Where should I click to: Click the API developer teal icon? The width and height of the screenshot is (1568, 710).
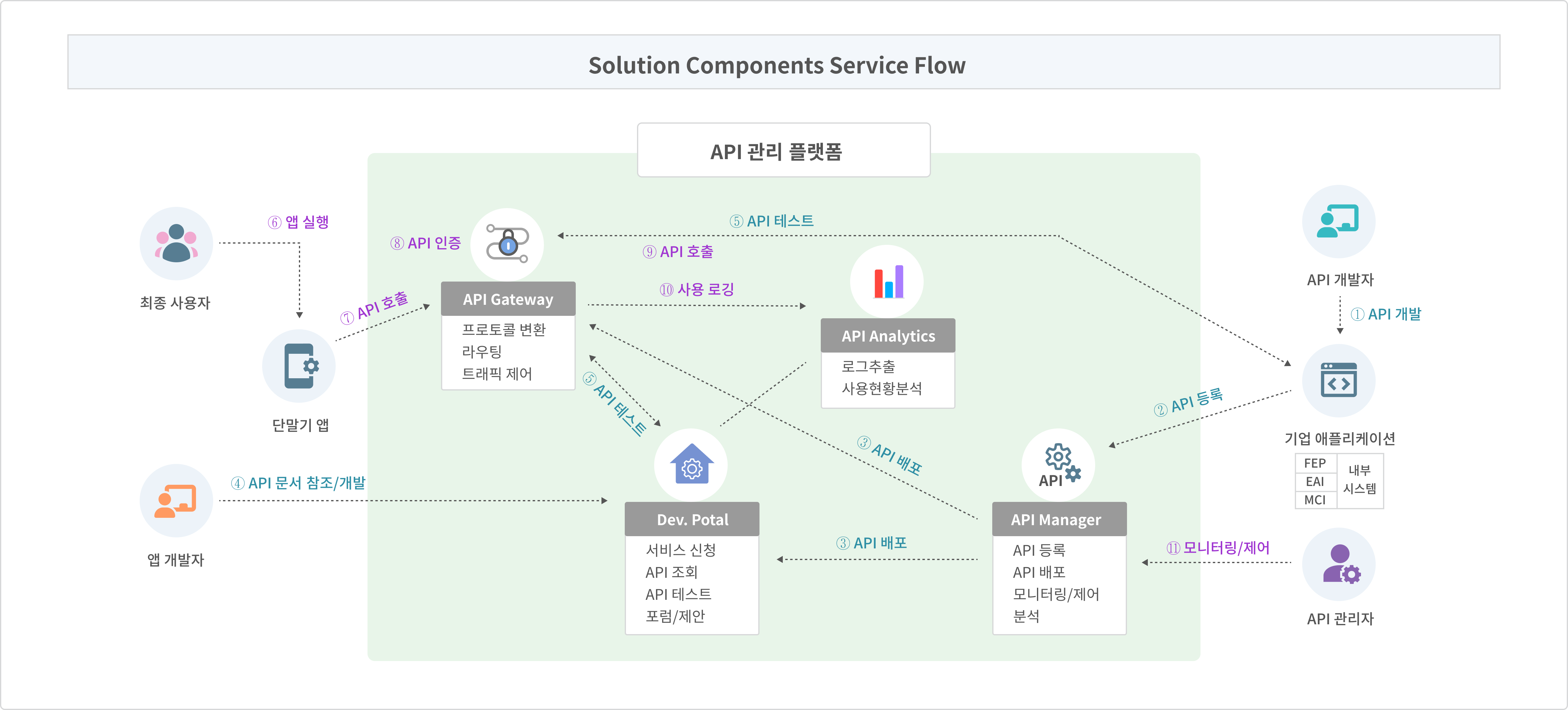pos(1338,222)
